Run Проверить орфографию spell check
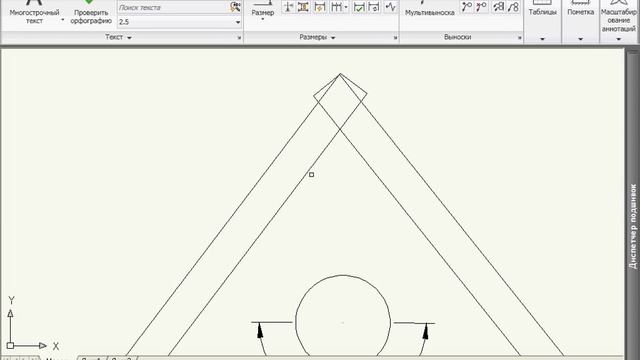 (x=91, y=12)
